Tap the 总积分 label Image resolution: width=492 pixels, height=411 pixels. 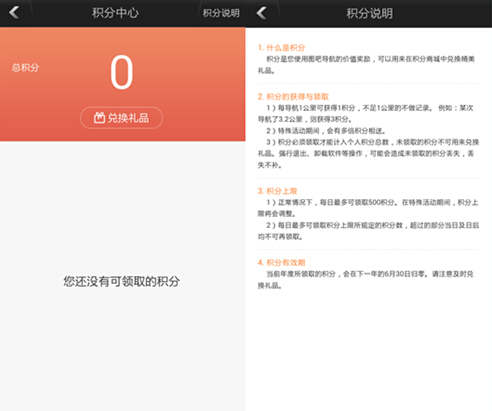click(x=25, y=68)
